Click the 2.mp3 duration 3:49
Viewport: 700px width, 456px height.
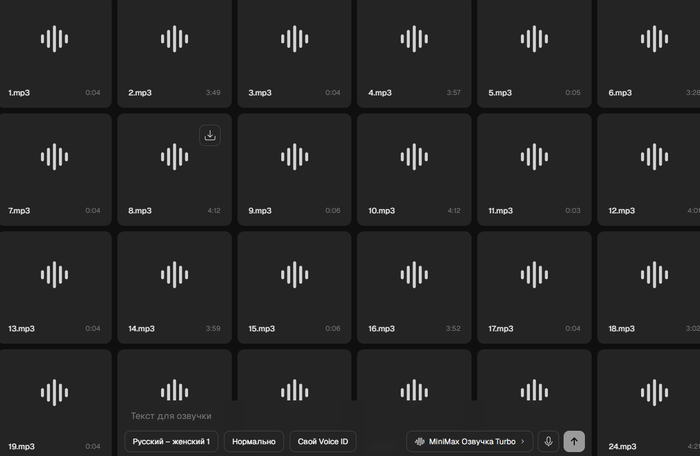pos(213,92)
